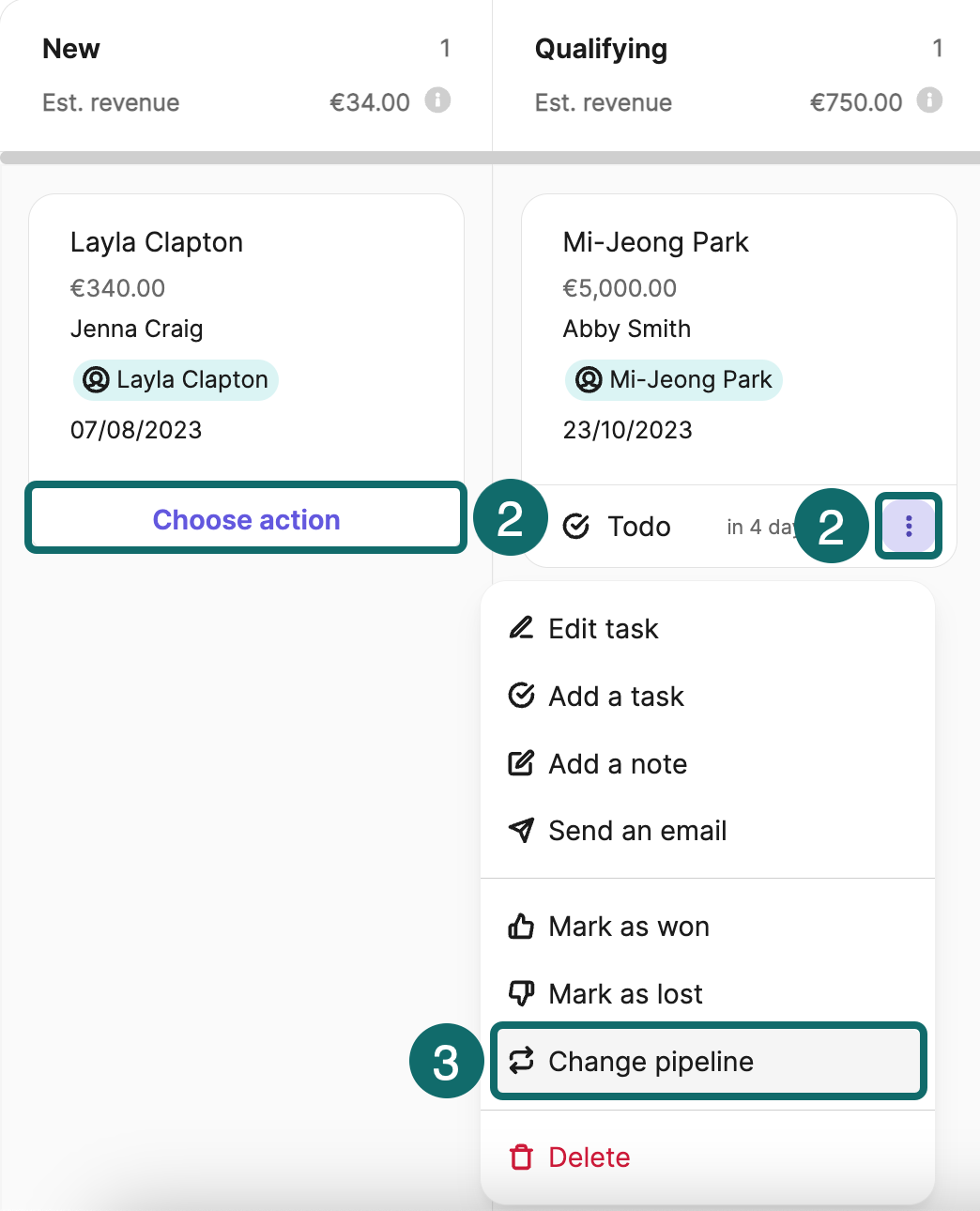Click the €340.00 deal amount
Image resolution: width=980 pixels, height=1211 pixels.
point(117,288)
